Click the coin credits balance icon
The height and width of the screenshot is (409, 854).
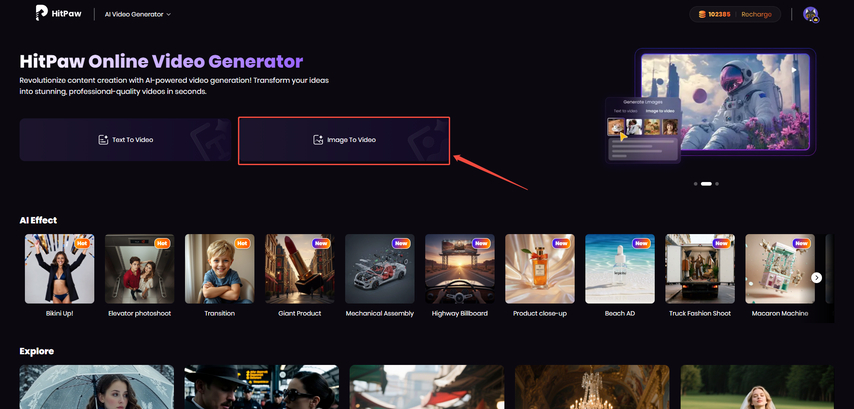pos(702,15)
